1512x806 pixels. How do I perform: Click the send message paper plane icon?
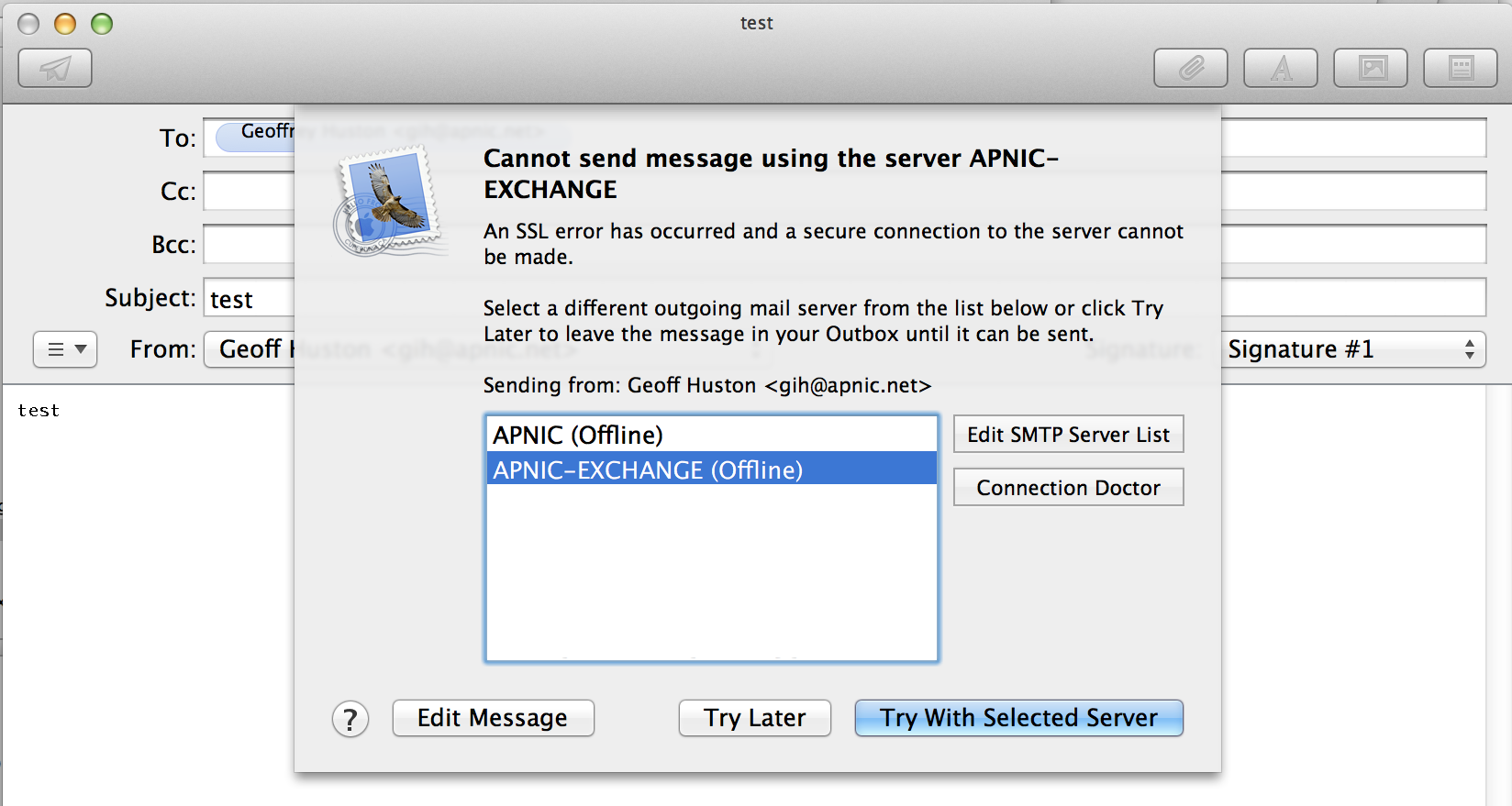coord(55,69)
